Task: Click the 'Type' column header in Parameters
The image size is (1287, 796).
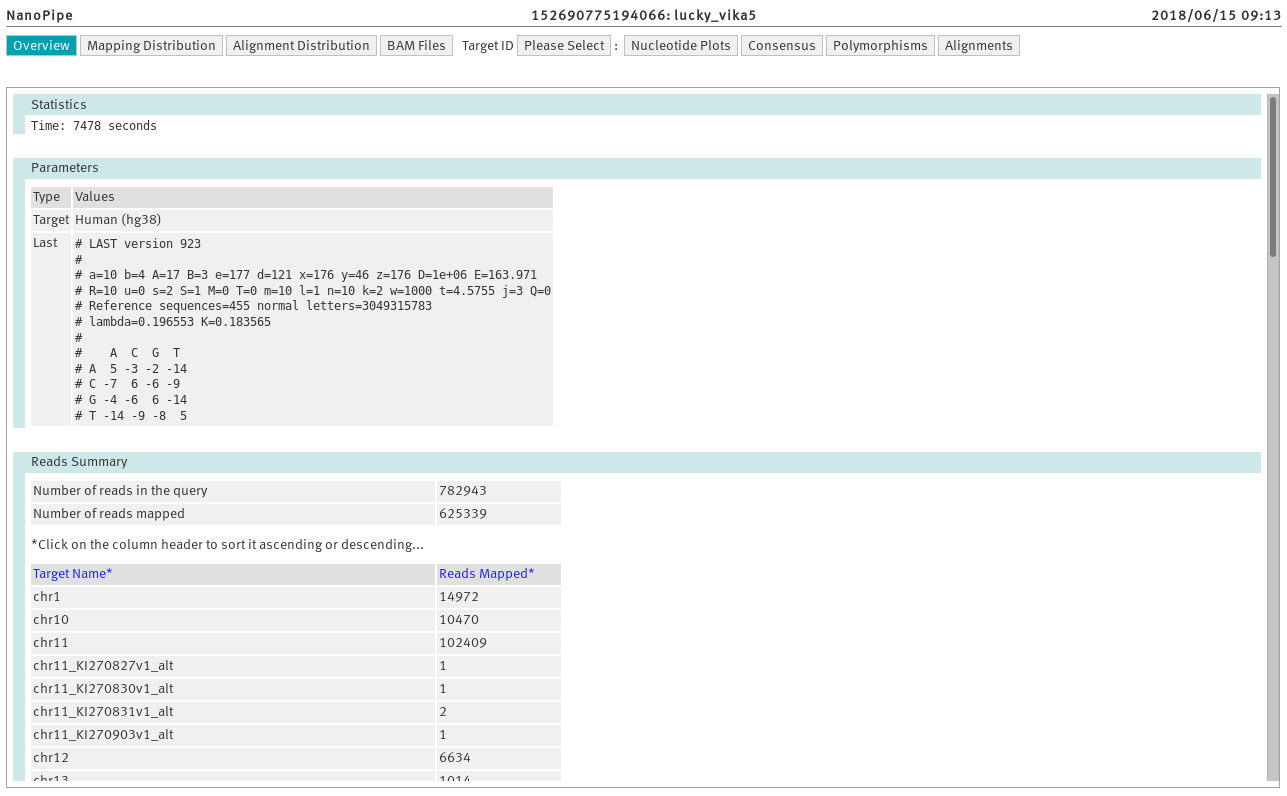Action: click(51, 197)
